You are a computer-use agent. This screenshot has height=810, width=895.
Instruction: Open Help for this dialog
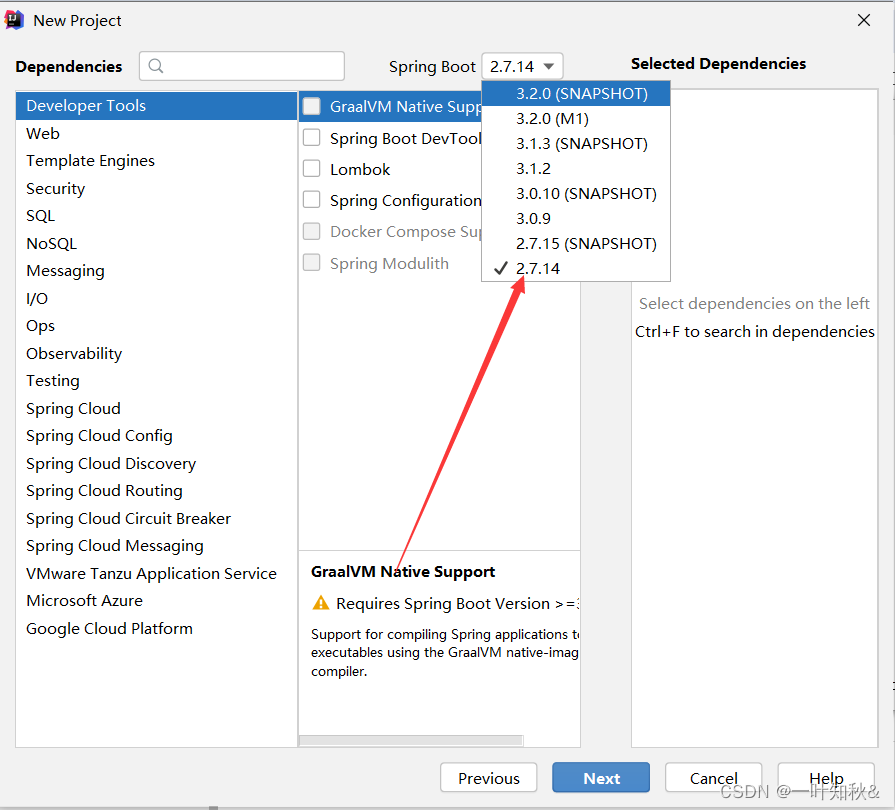point(826,778)
